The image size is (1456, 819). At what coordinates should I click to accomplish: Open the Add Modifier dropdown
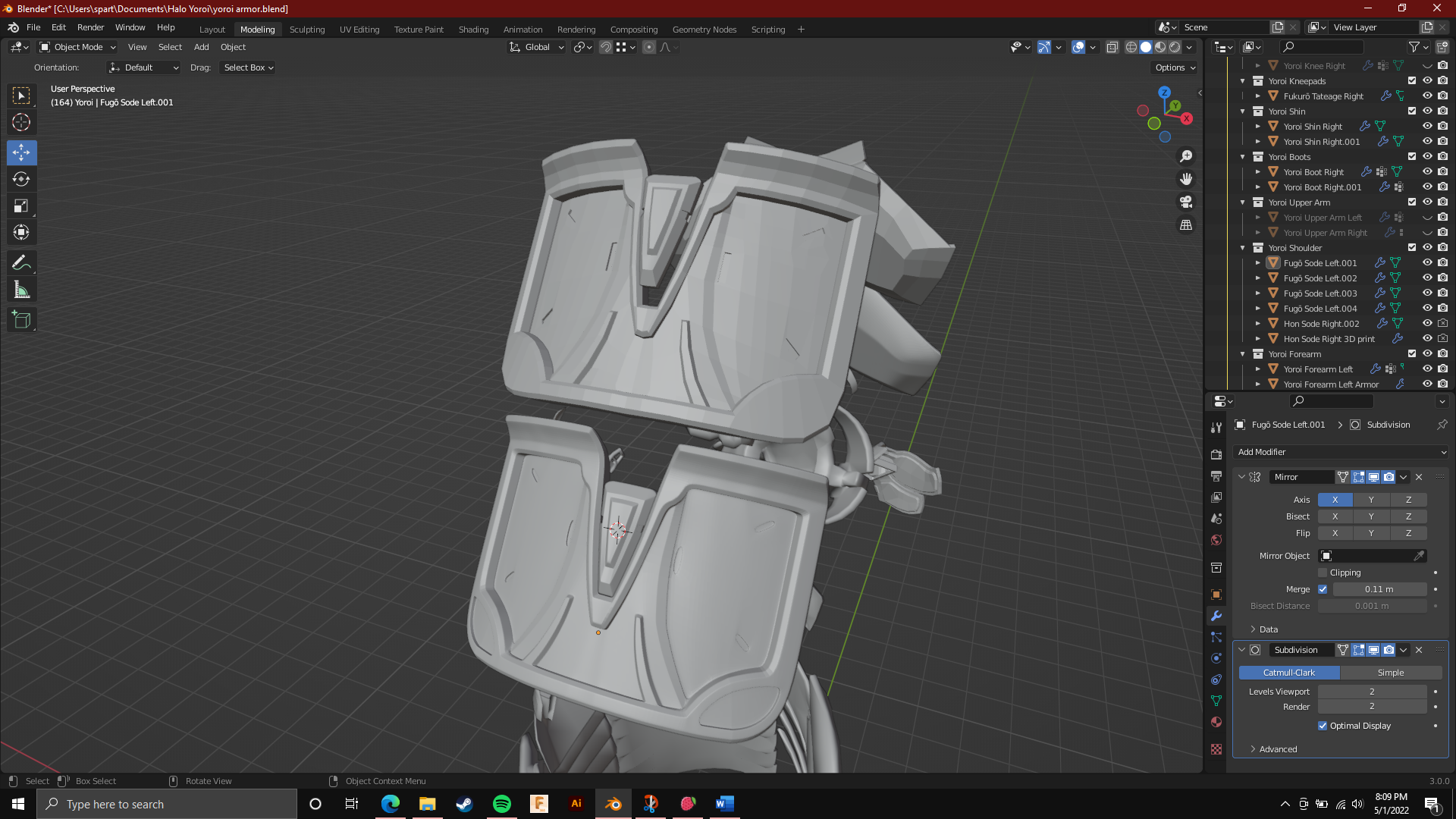[1341, 452]
